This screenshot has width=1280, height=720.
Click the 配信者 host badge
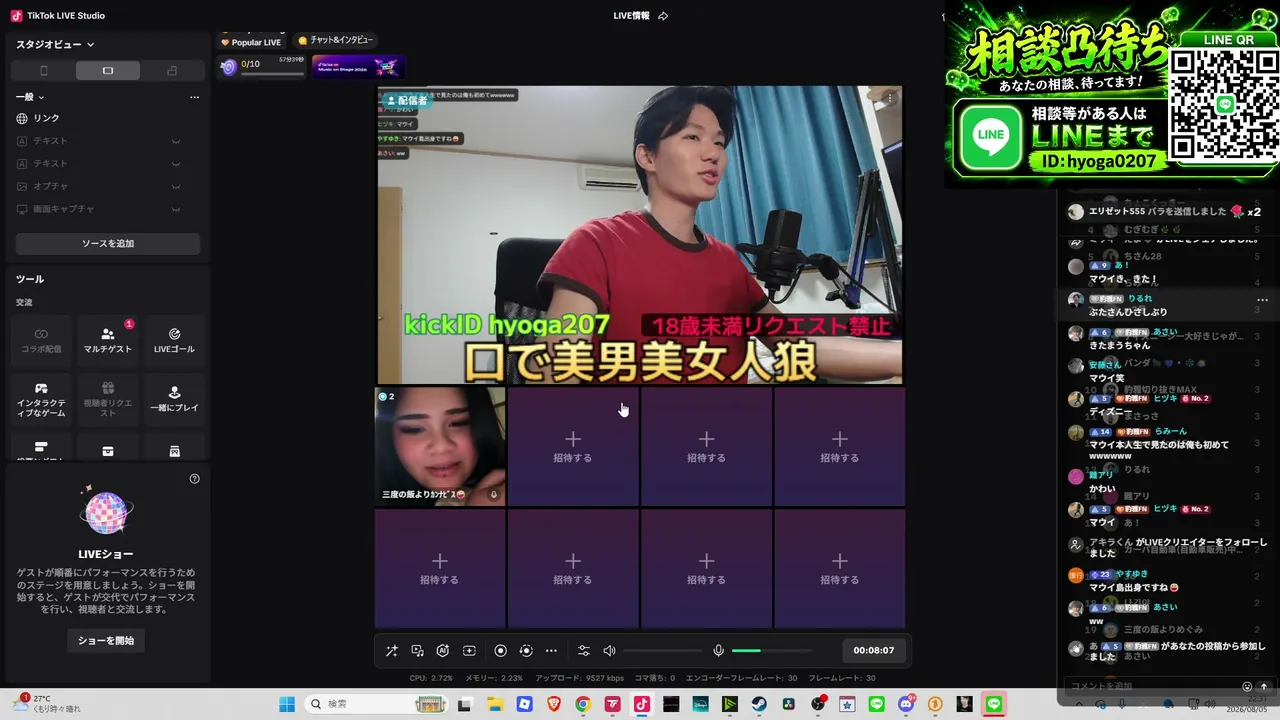pyautogui.click(x=406, y=100)
